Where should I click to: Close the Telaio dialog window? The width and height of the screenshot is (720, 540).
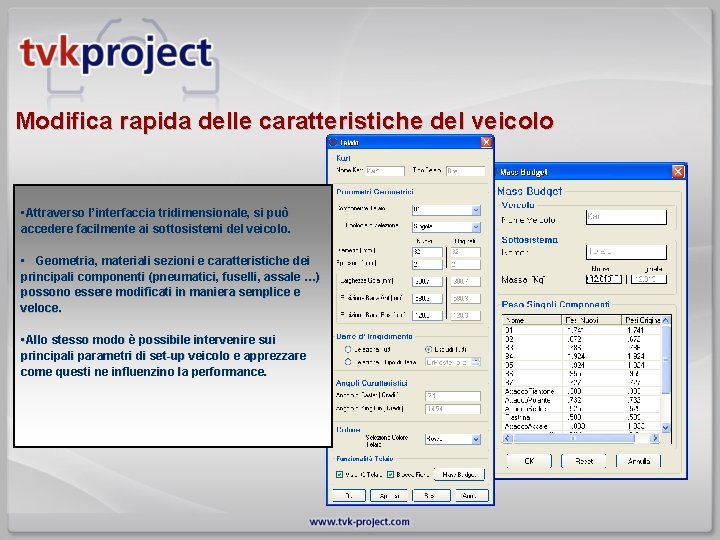point(486,142)
